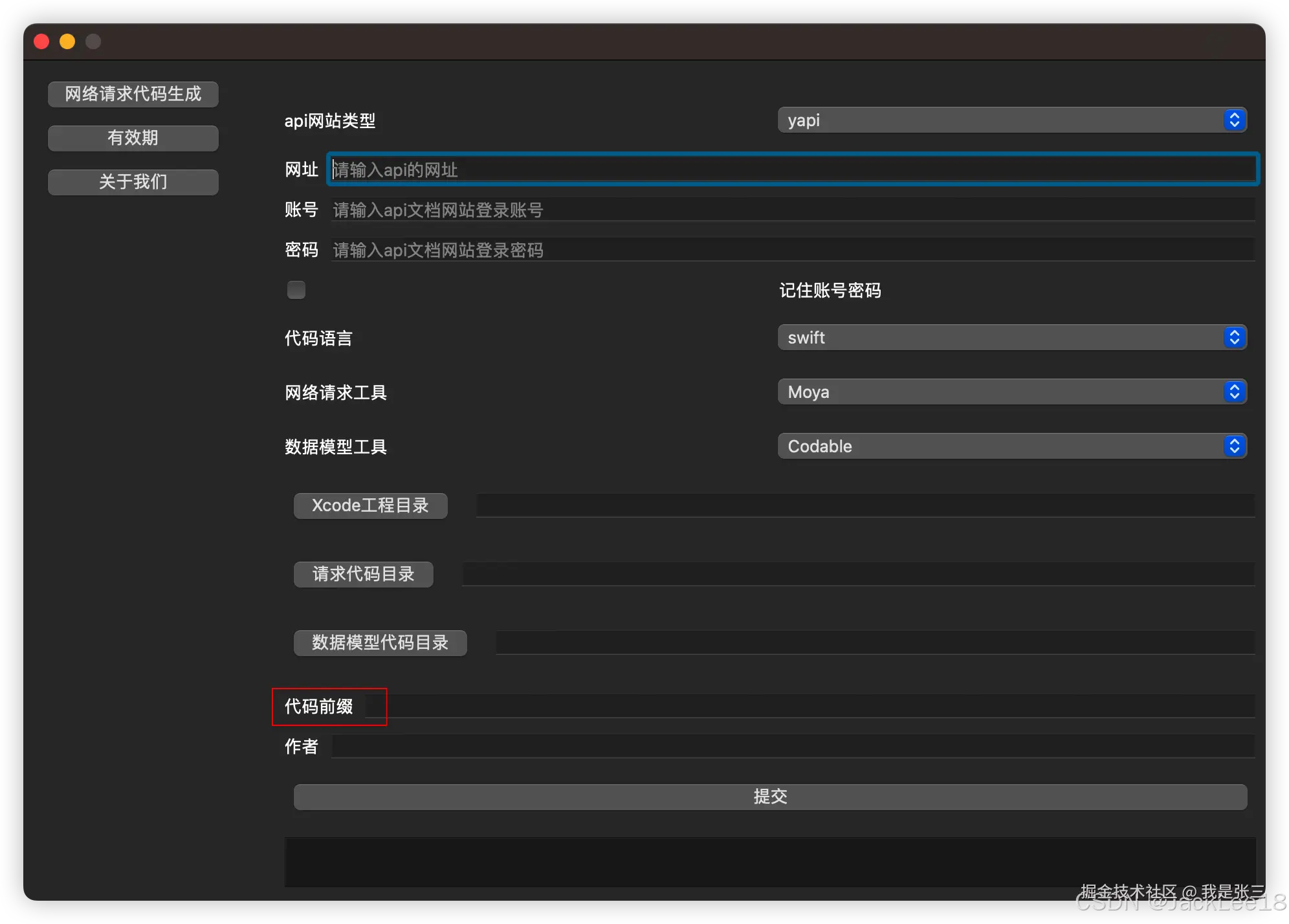Click the 数据模型代码目录 button
The image size is (1289, 924).
pos(380,643)
